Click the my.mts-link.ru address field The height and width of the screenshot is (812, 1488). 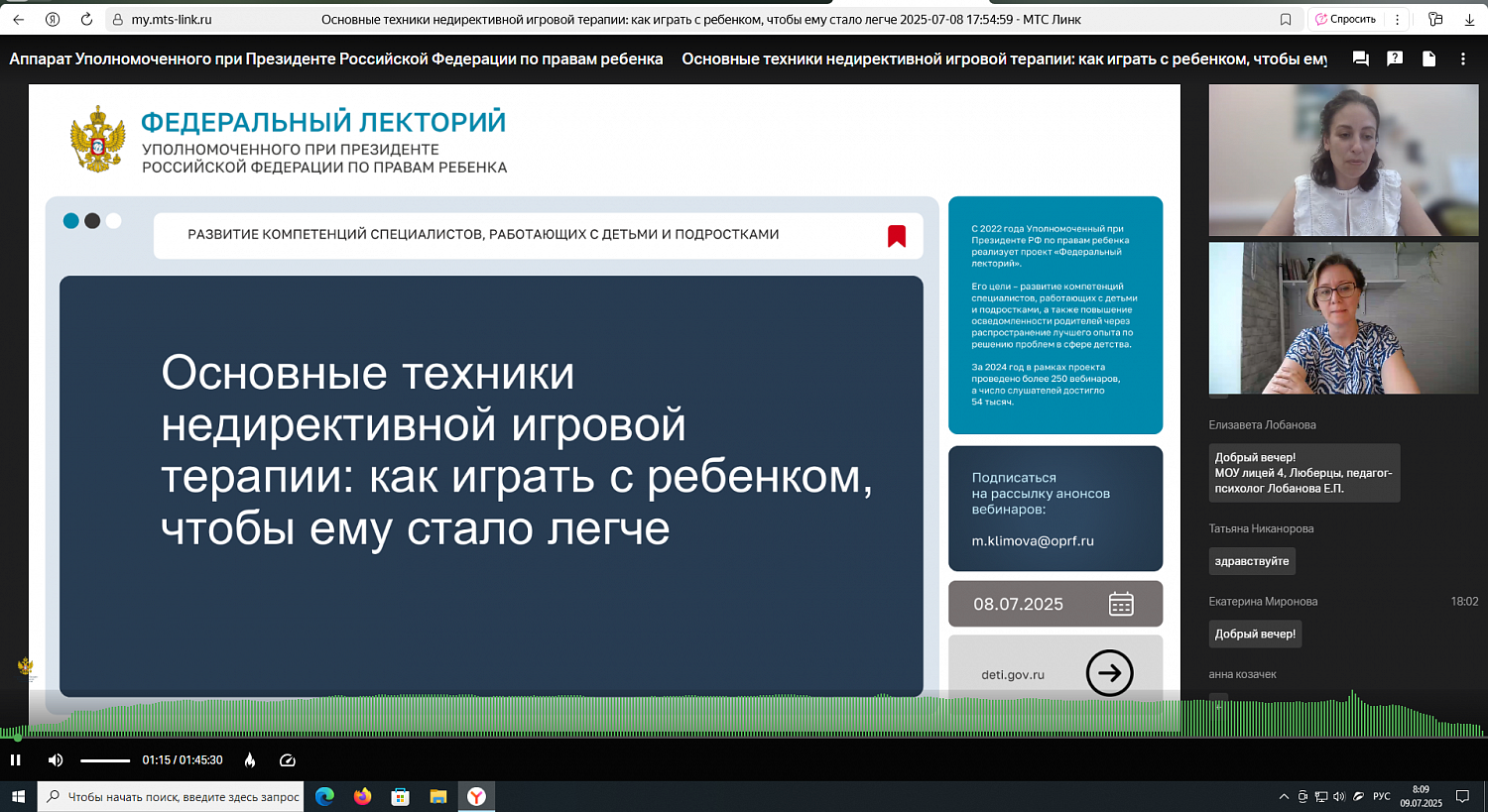pos(172,19)
